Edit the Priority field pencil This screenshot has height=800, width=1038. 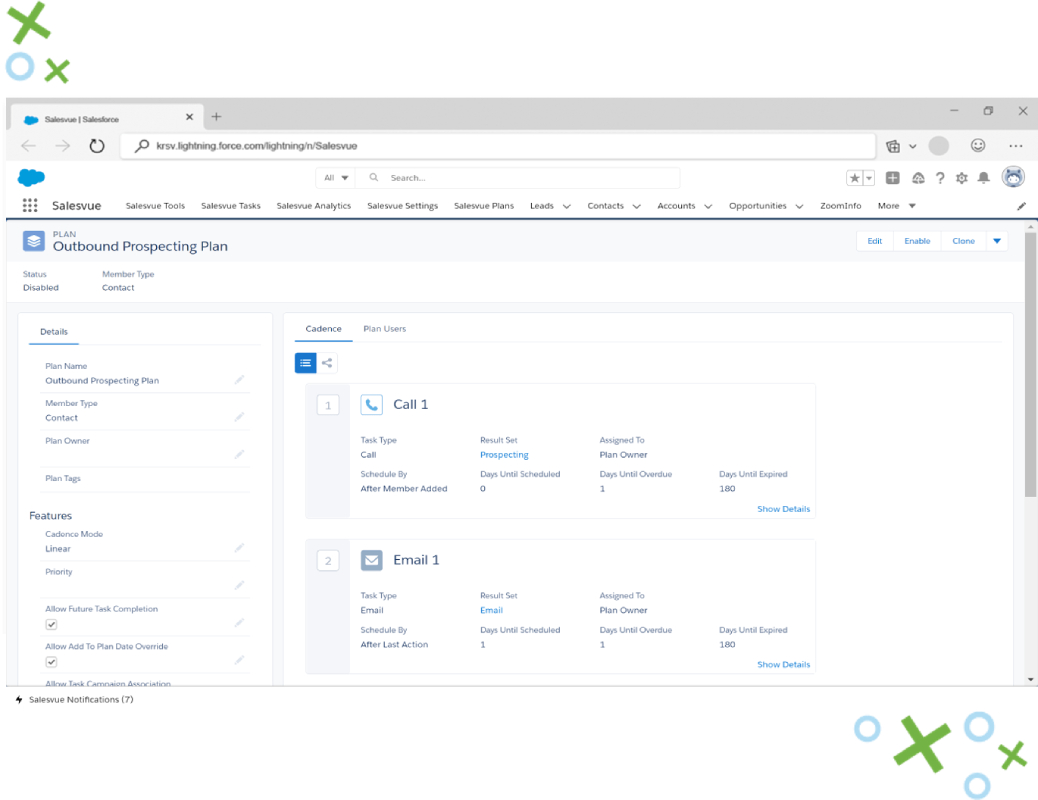tap(239, 585)
